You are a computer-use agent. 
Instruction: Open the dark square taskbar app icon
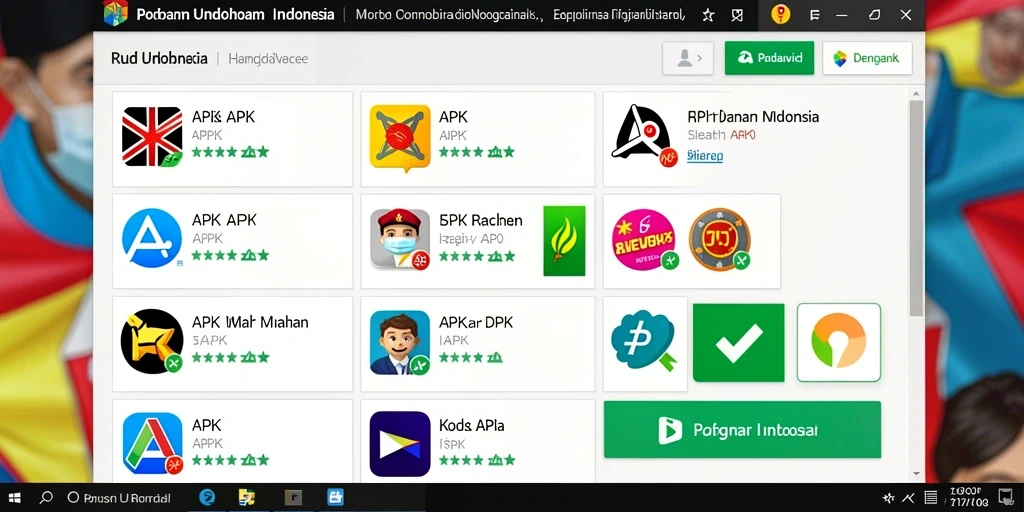[x=294, y=498]
